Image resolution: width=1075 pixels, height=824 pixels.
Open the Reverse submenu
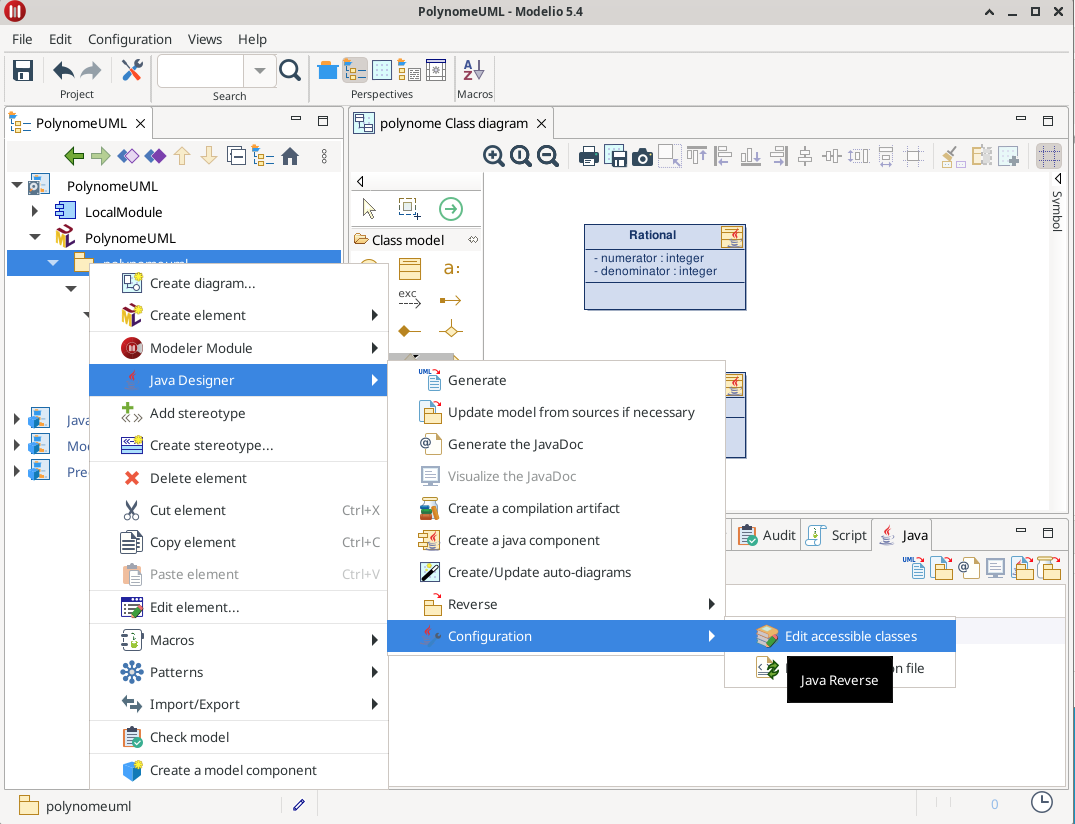click(x=557, y=604)
